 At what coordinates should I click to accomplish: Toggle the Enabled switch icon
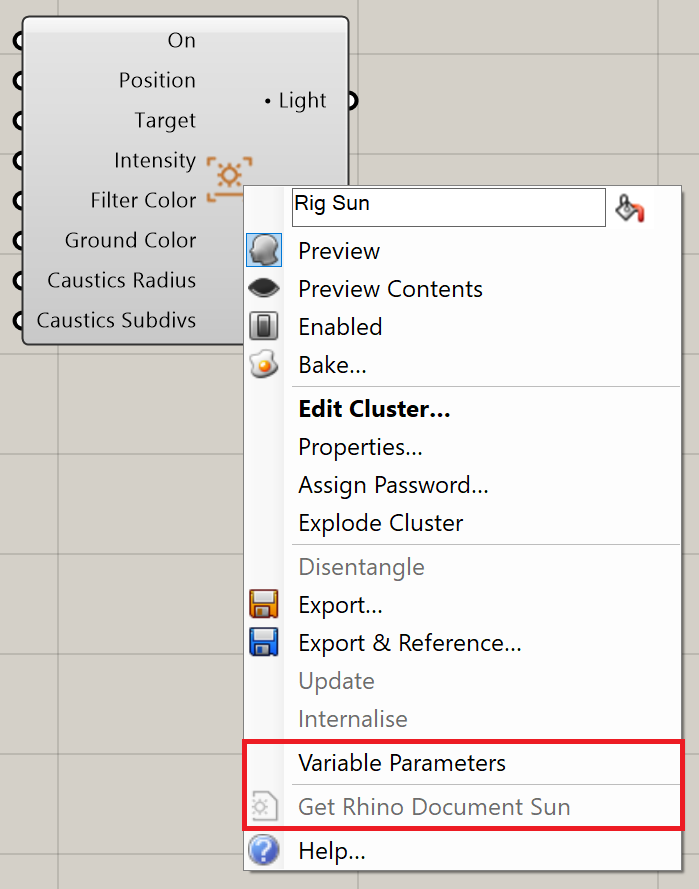[264, 326]
